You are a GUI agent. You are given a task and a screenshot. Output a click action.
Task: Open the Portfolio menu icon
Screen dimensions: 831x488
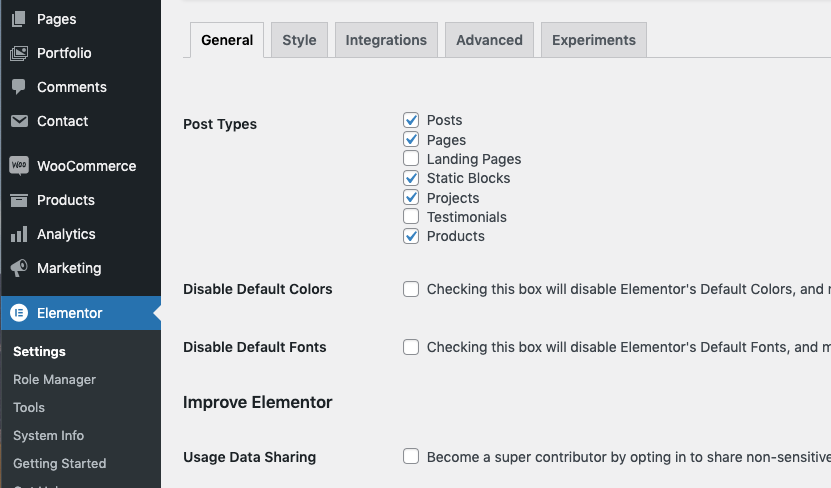(x=19, y=53)
